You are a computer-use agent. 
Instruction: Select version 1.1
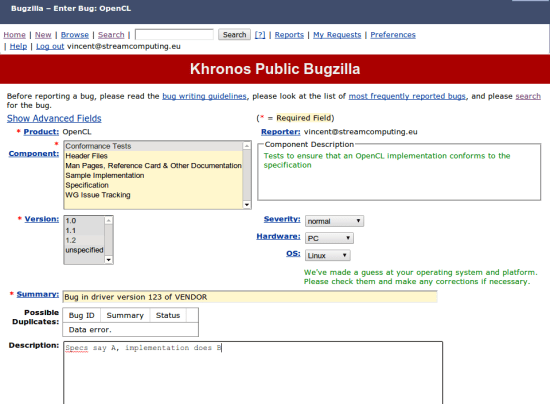click(85, 231)
